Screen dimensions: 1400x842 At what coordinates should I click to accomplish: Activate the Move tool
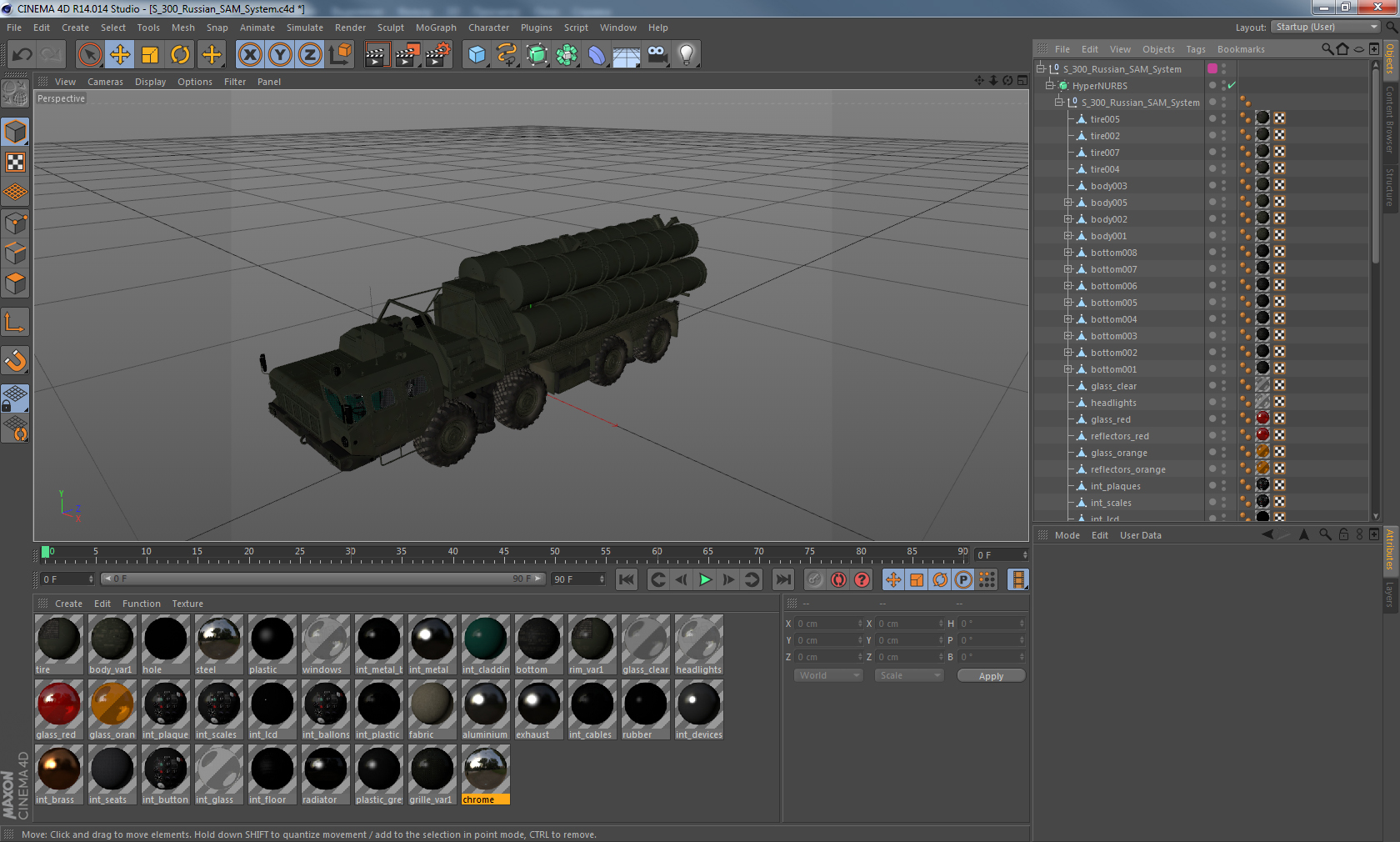coord(120,55)
